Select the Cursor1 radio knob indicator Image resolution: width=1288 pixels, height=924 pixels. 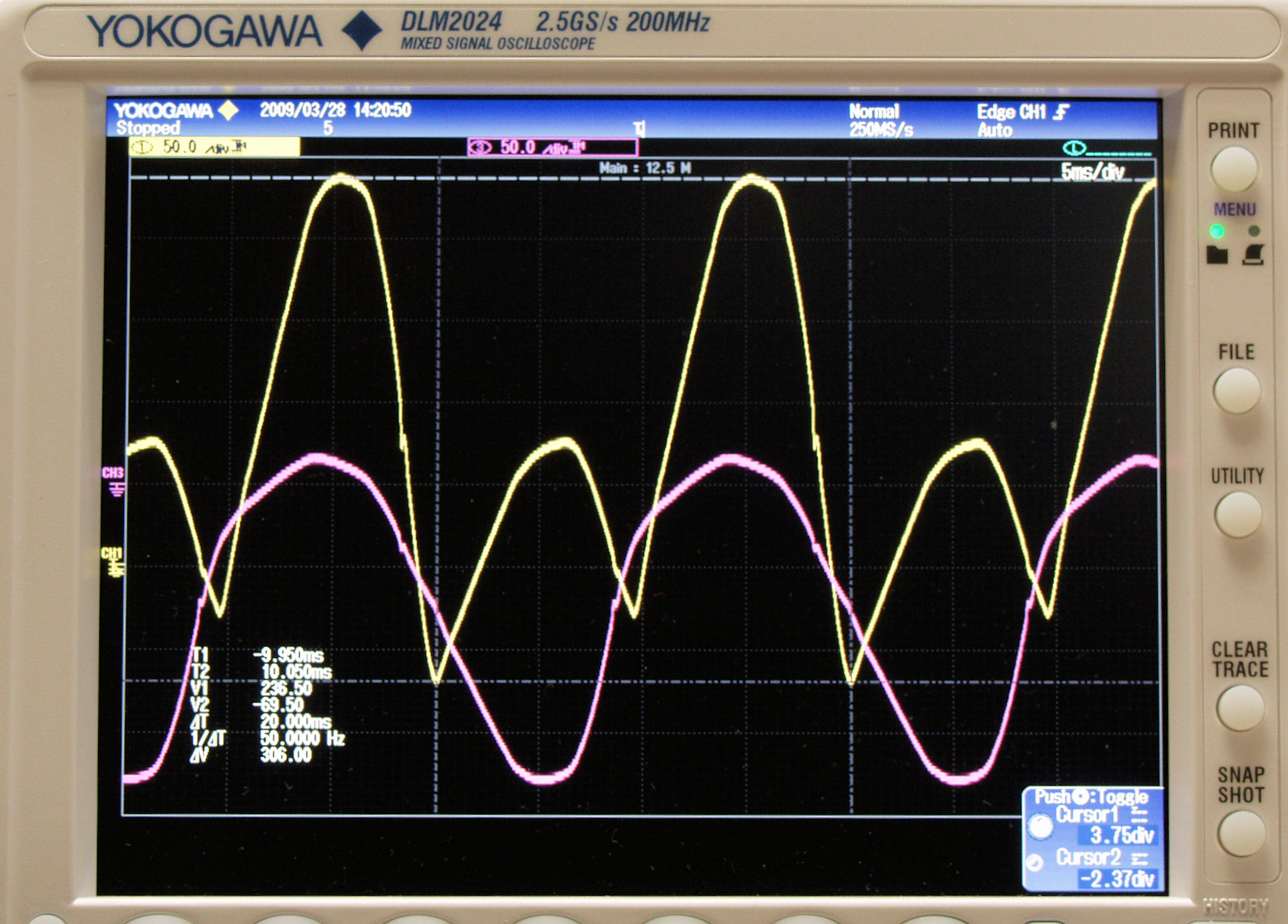click(1040, 825)
